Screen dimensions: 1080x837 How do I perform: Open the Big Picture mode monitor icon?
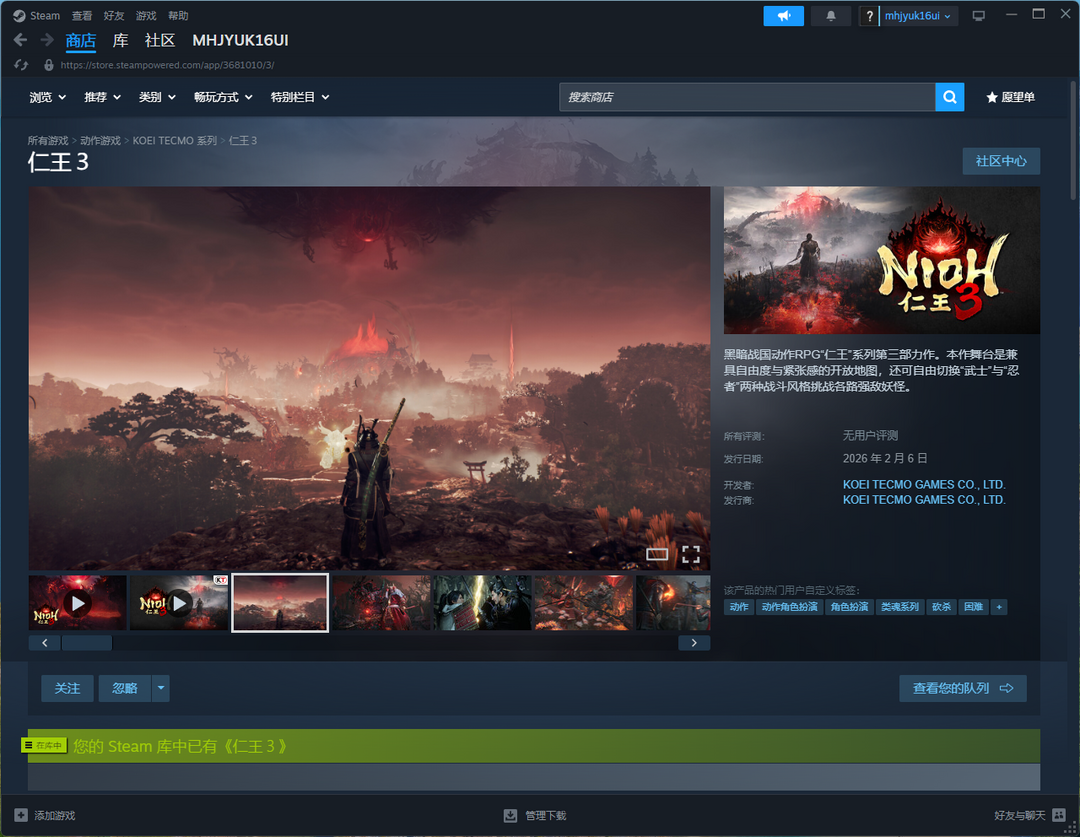[978, 16]
